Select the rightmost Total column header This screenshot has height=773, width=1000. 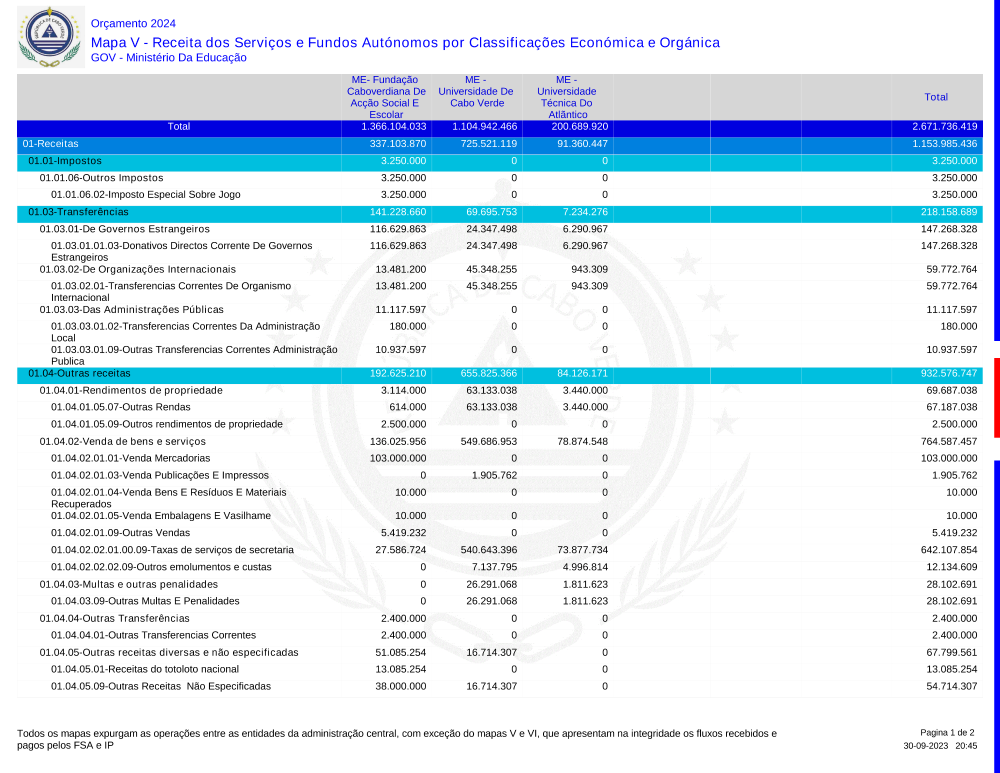tap(936, 97)
